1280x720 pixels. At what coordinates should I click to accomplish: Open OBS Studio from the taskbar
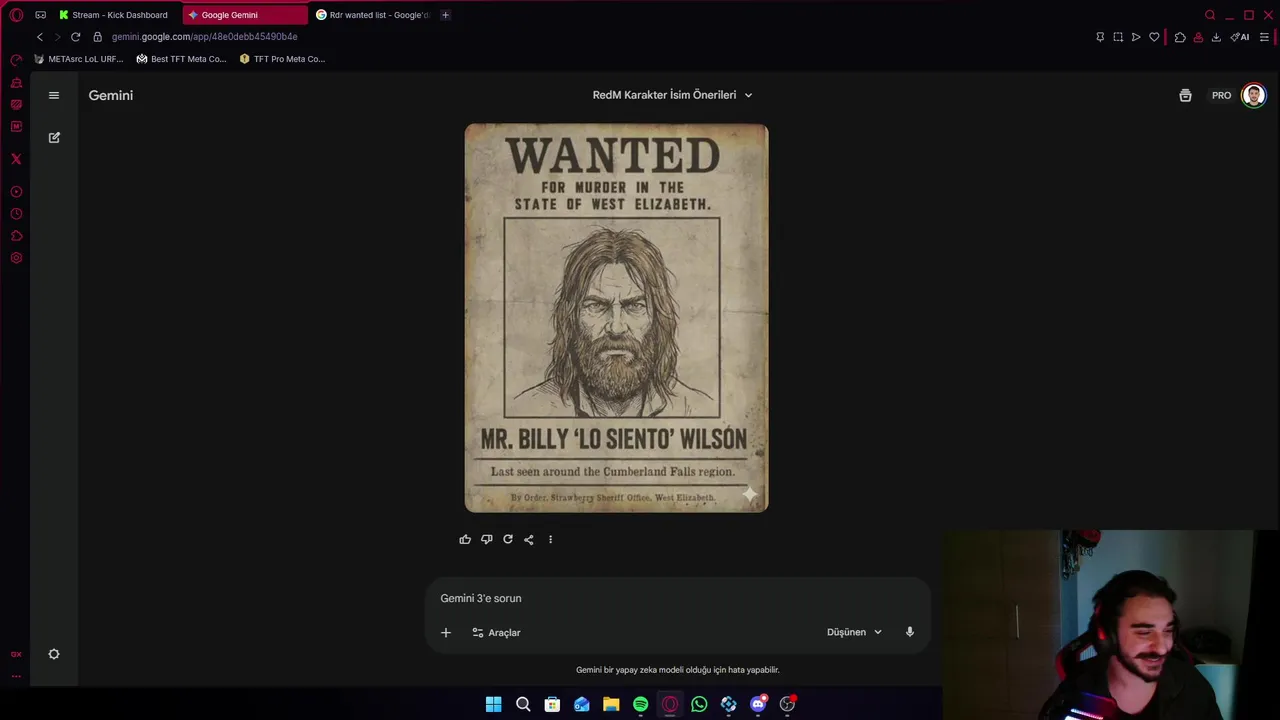(x=787, y=704)
